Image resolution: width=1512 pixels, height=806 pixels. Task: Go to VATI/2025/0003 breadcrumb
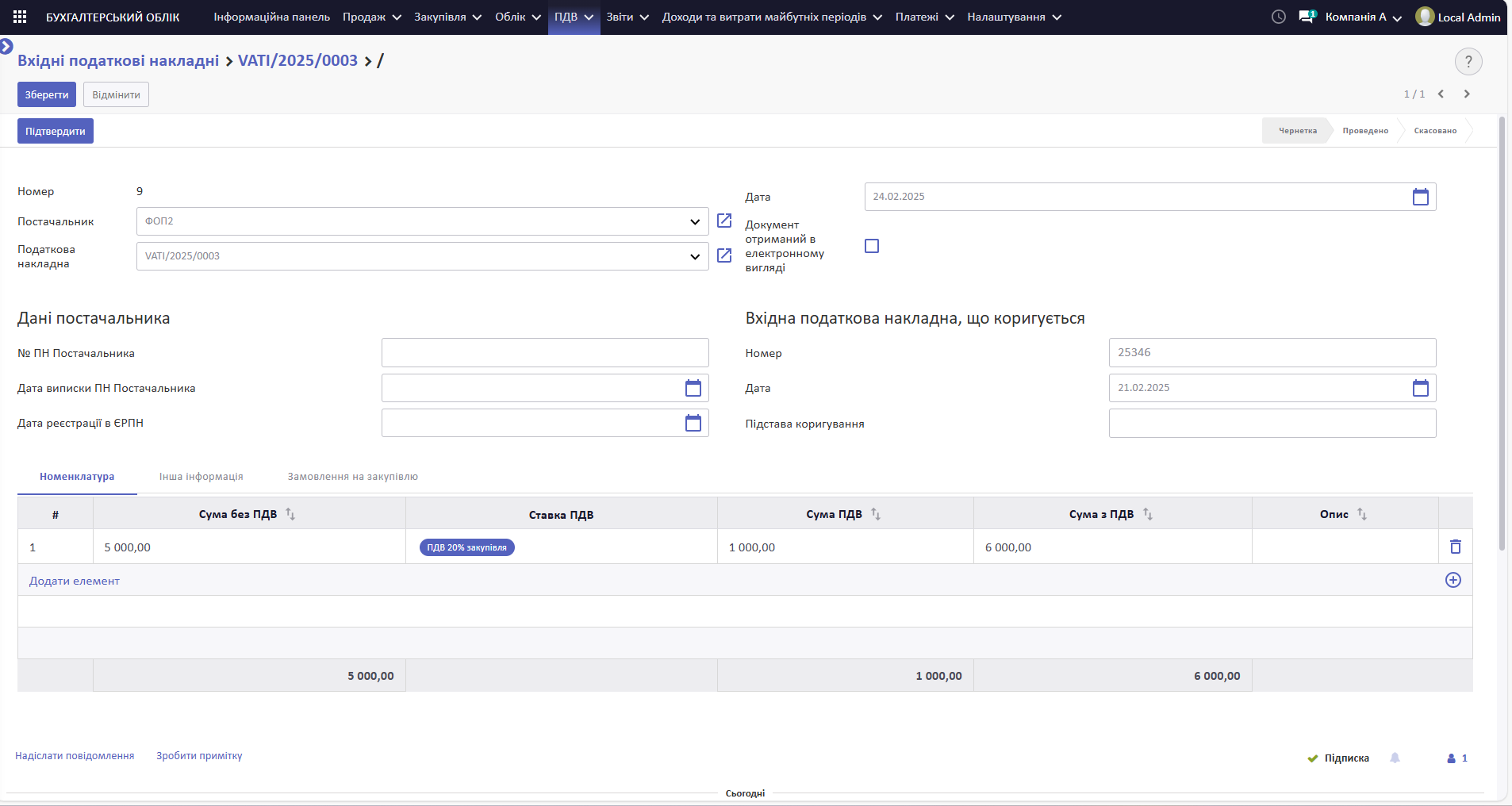pos(298,60)
